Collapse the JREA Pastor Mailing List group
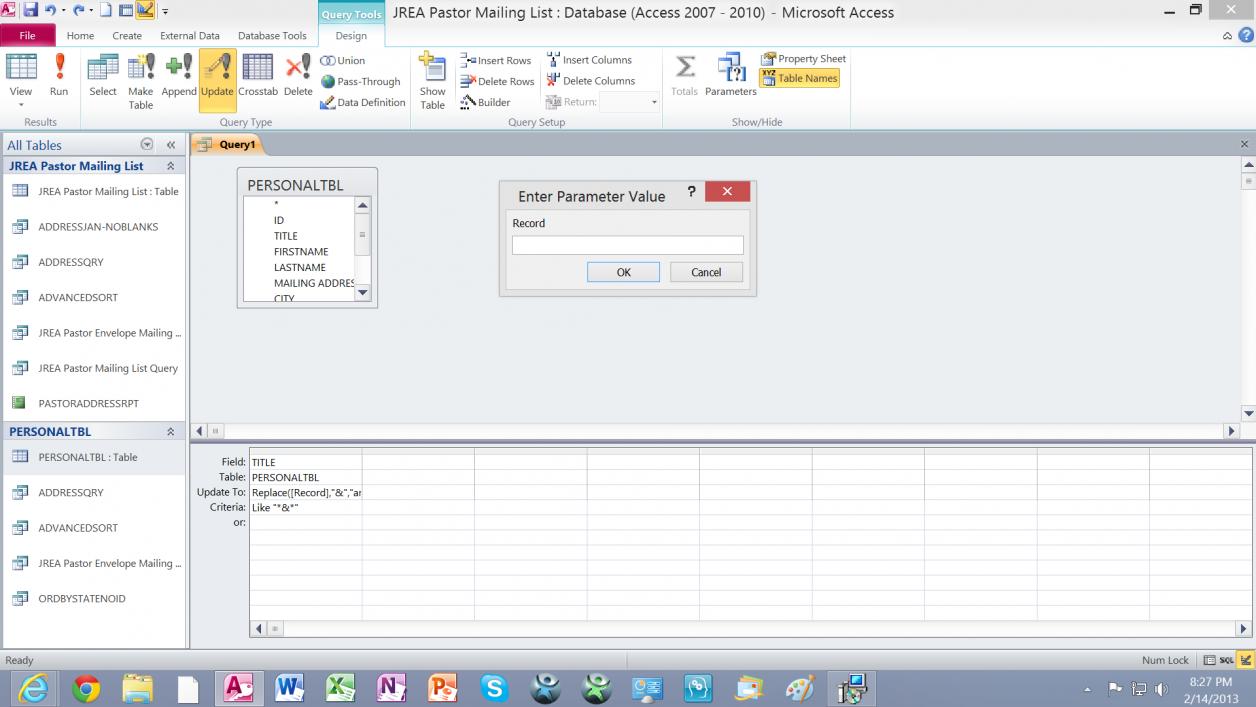The height and width of the screenshot is (707, 1256). 171,166
